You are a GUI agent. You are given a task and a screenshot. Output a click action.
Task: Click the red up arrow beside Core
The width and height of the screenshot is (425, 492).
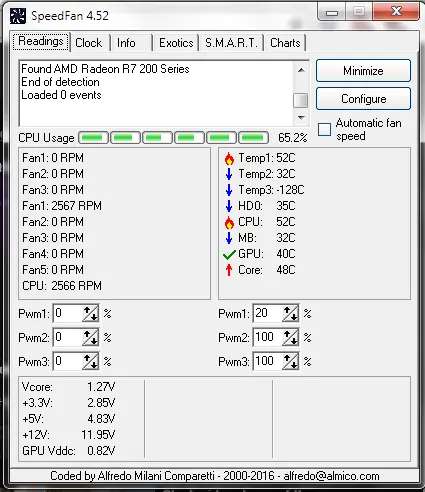[229, 270]
